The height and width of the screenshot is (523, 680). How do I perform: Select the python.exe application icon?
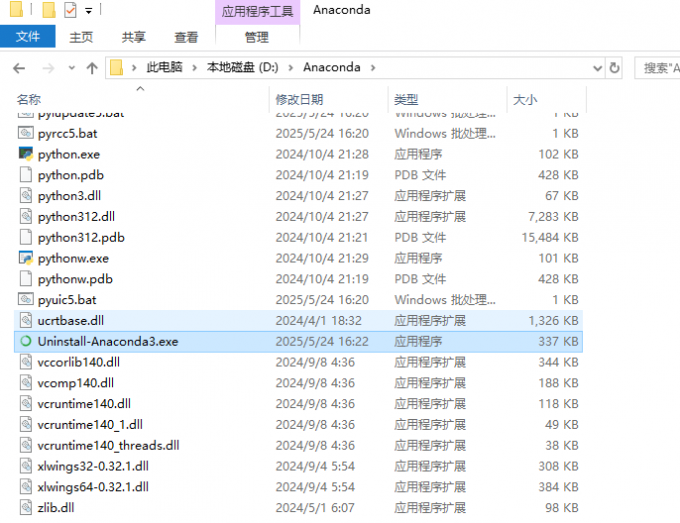26,154
